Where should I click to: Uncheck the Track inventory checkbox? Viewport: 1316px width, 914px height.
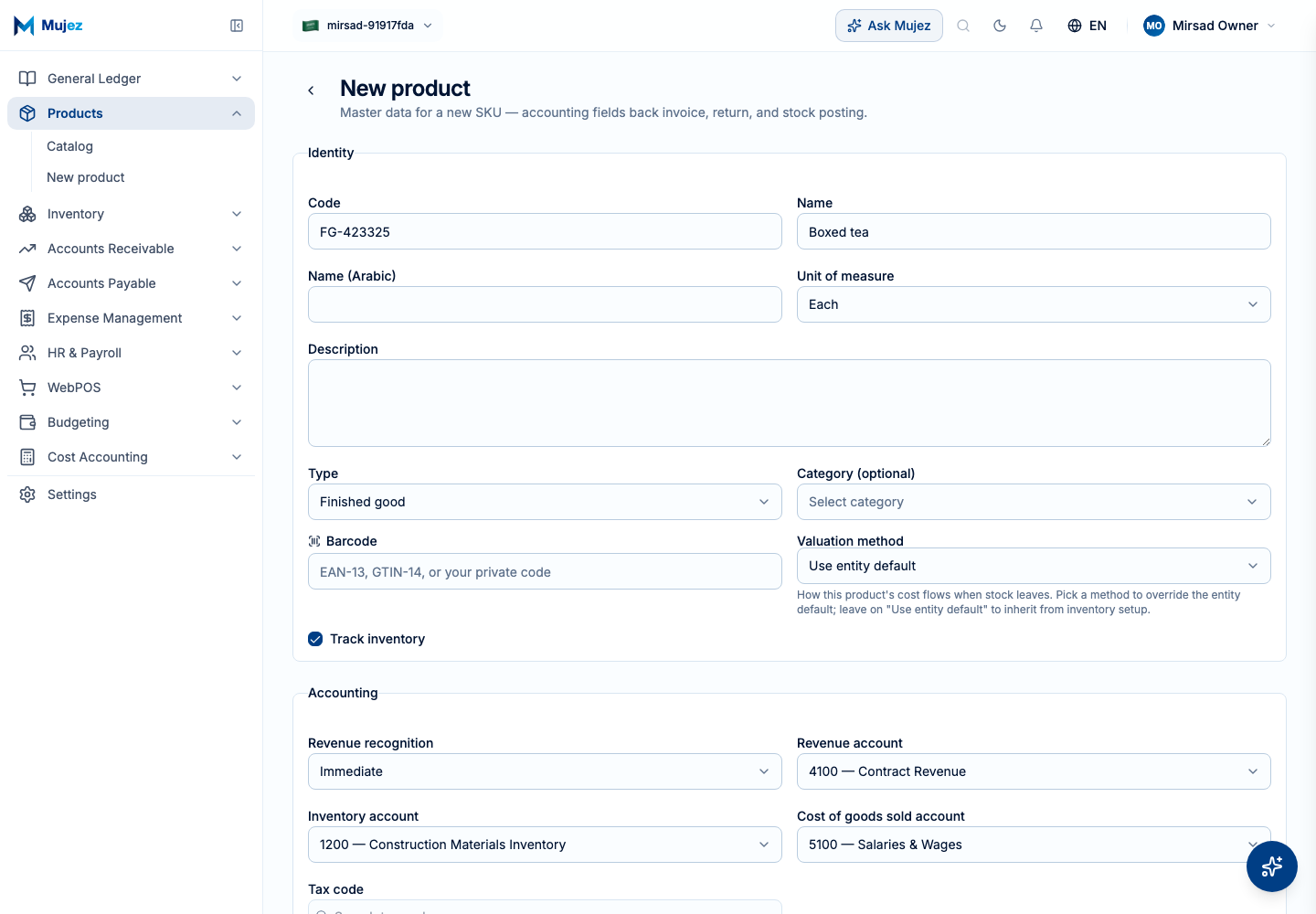[x=315, y=639]
